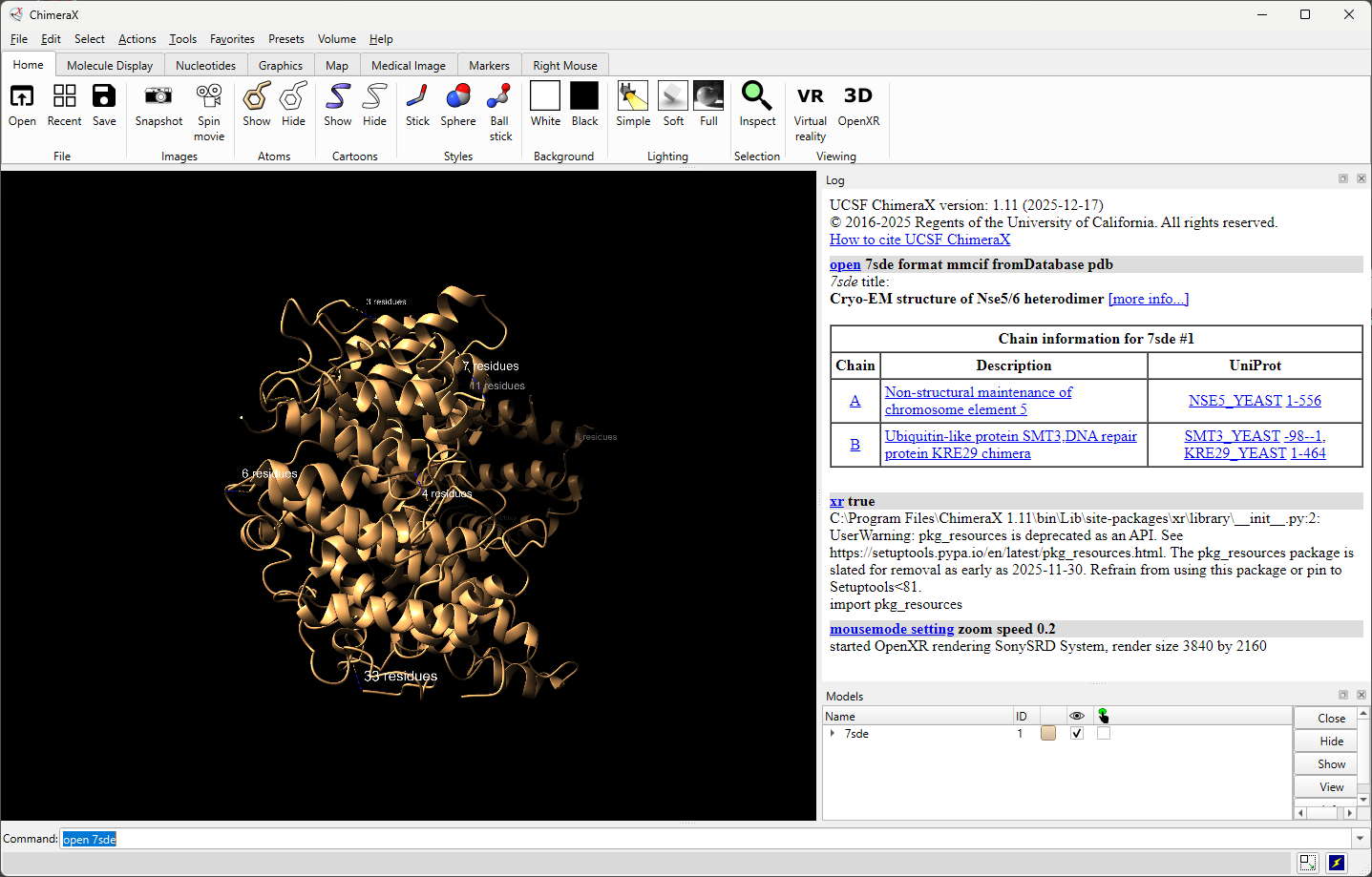Open the 'How to cite UCSF ChimeraX' link
1372x877 pixels.
[919, 240]
